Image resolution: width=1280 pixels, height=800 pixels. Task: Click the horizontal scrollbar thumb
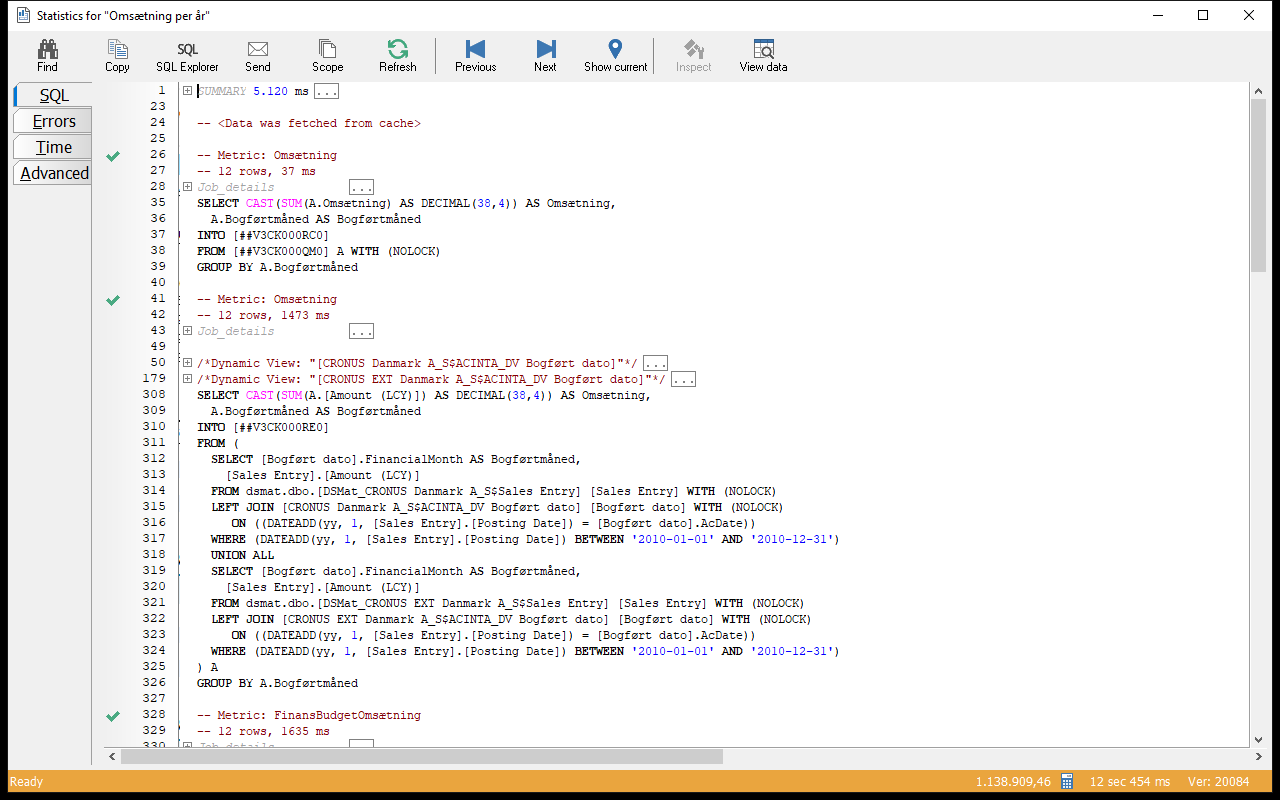pos(421,757)
